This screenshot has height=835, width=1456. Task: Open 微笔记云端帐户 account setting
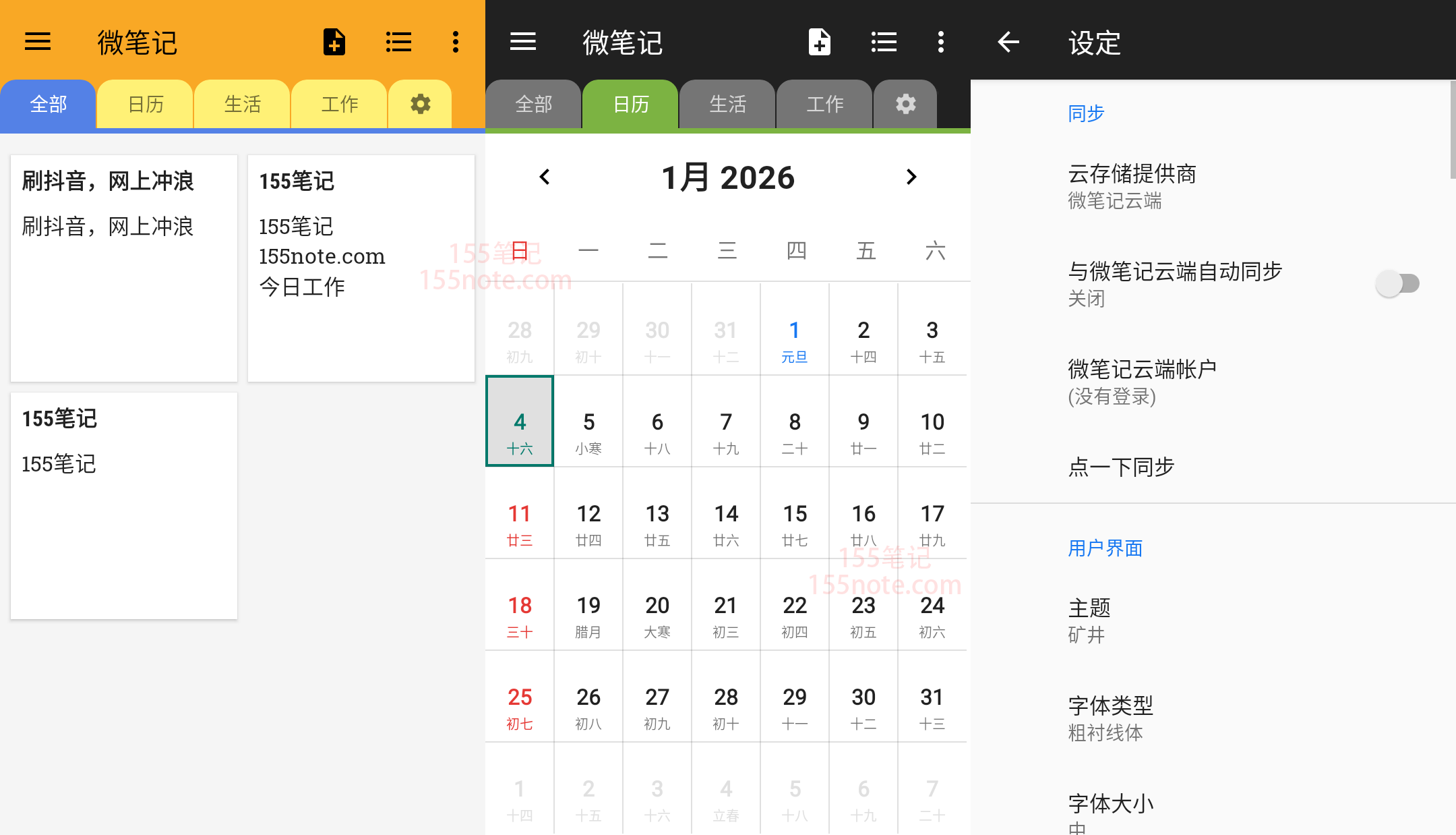pyautogui.click(x=1142, y=382)
